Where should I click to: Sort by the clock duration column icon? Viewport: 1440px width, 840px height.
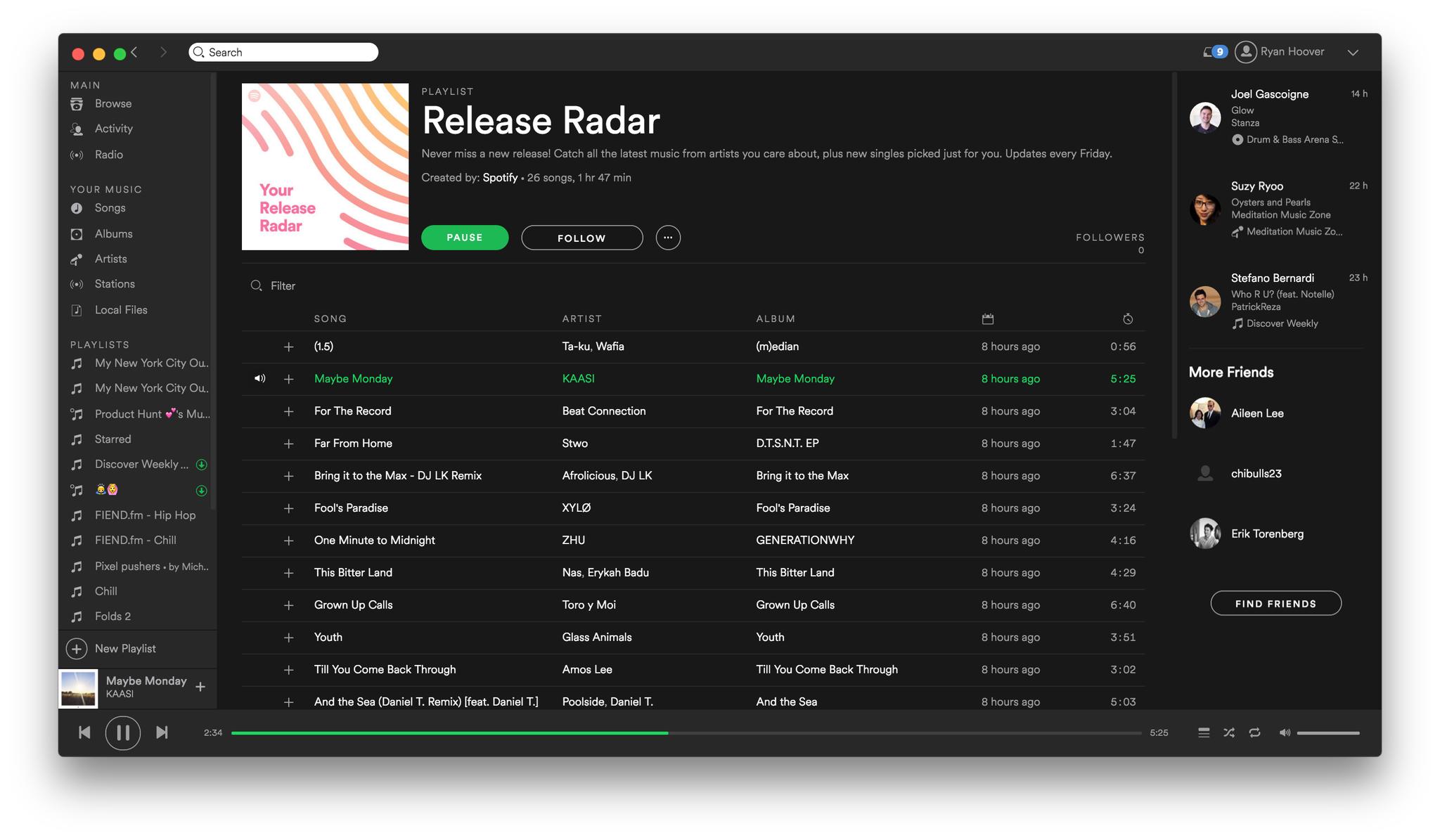point(1128,319)
